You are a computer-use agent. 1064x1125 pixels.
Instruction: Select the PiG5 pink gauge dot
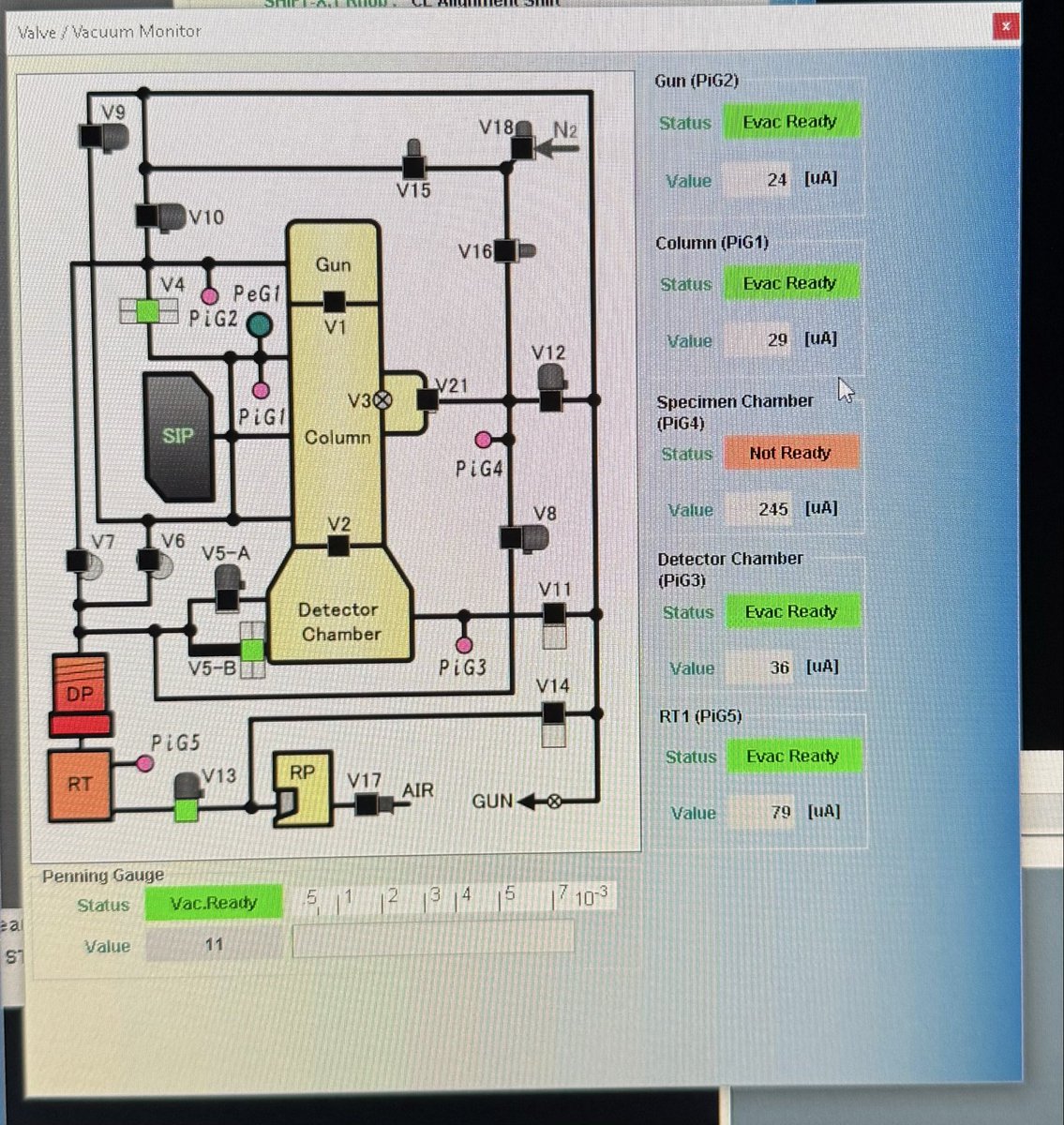tap(144, 764)
